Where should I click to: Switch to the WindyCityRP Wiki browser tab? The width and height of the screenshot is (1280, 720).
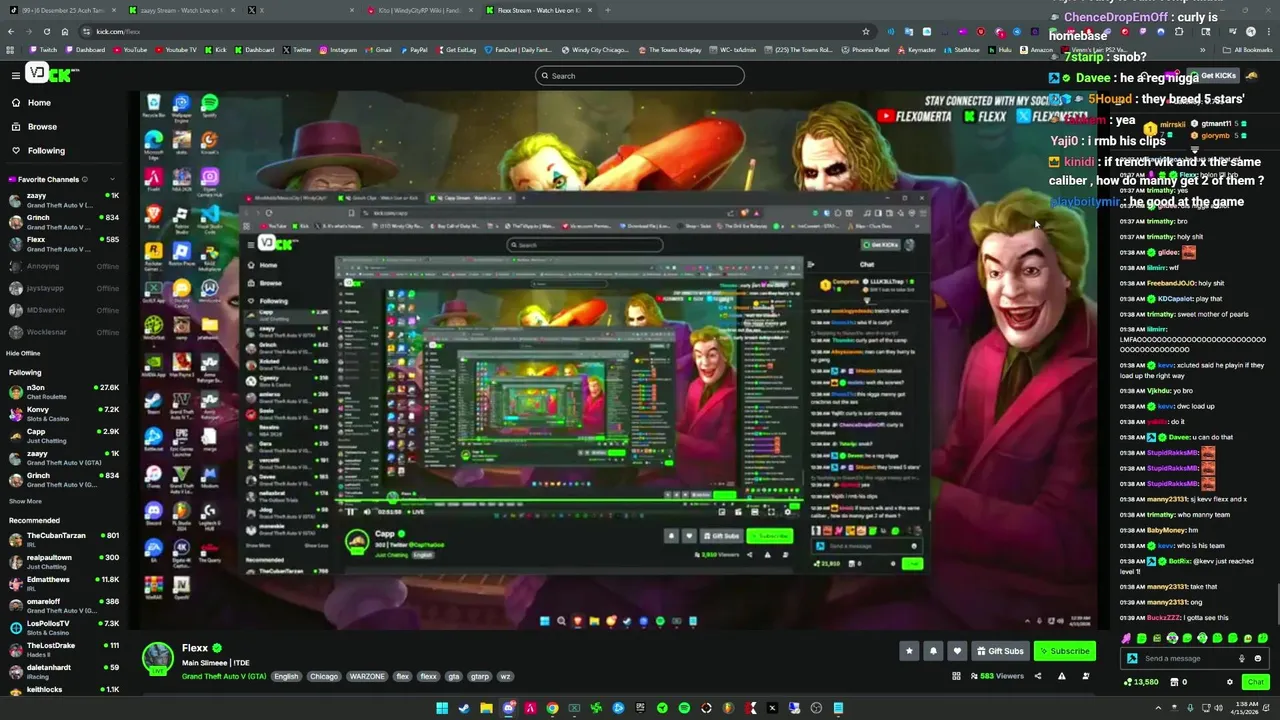[x=420, y=10]
